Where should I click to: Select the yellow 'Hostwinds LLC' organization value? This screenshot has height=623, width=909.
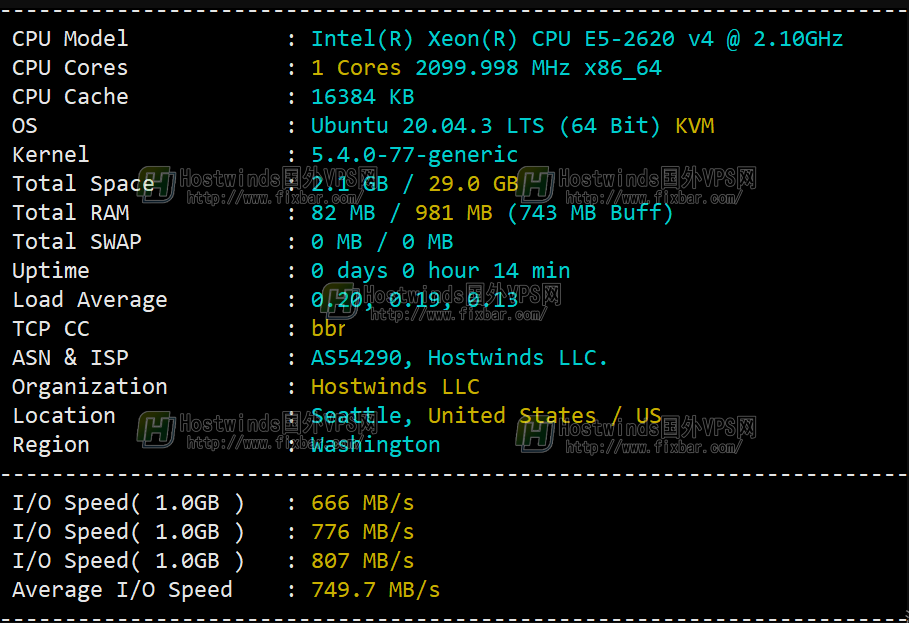pyautogui.click(x=395, y=387)
